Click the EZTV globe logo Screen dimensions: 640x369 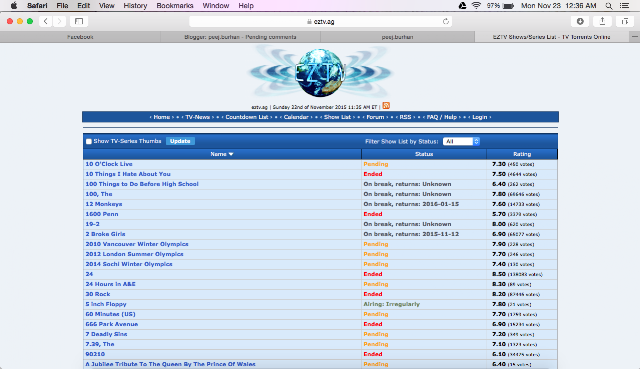320,73
